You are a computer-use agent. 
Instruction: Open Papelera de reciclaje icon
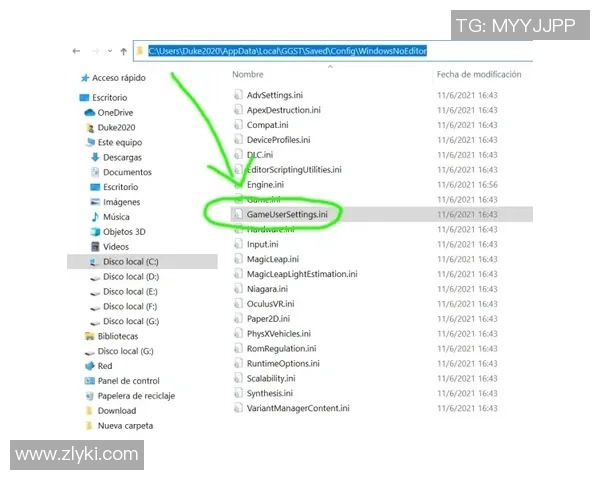pyautogui.click(x=89, y=396)
